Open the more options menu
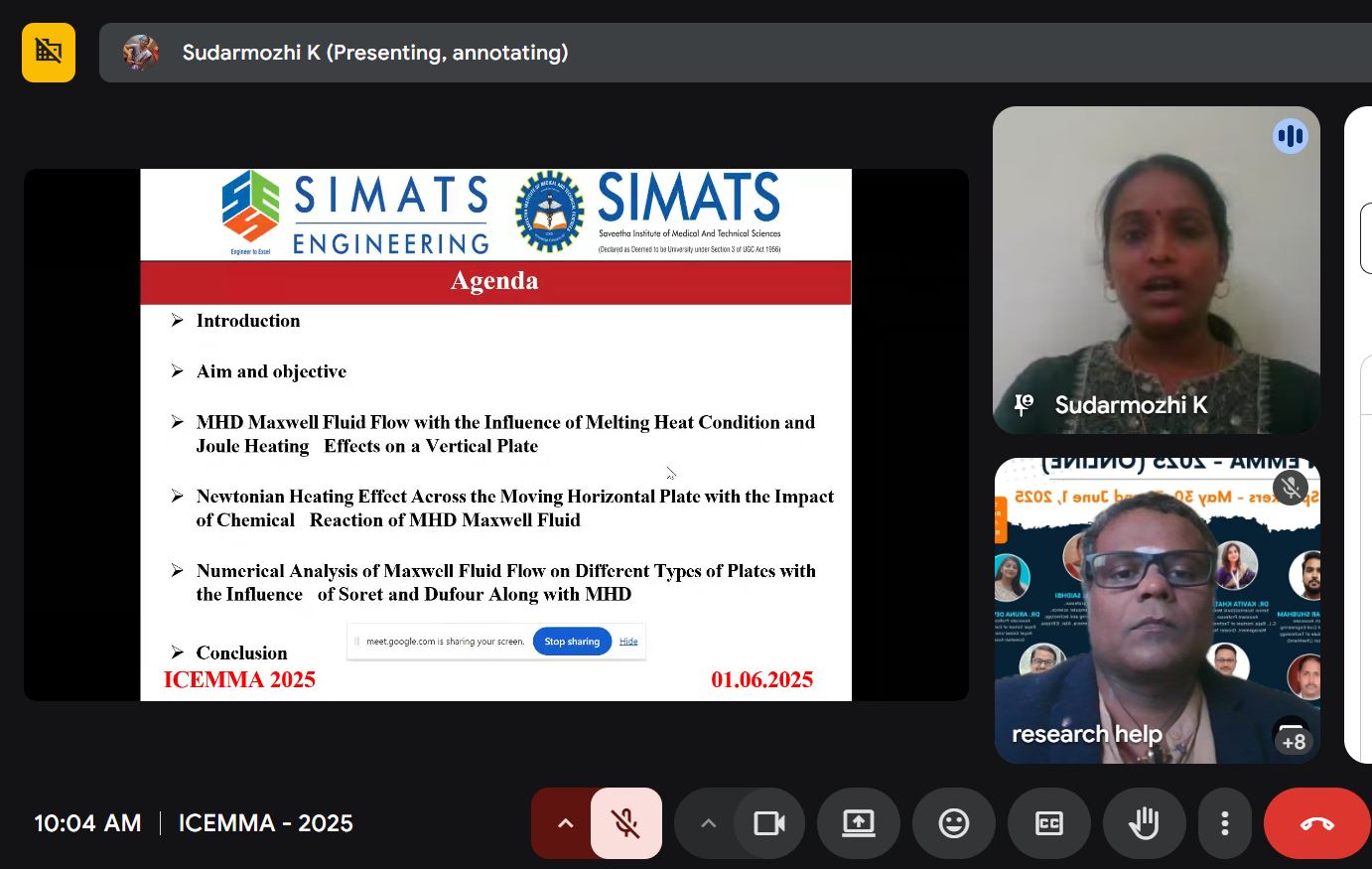 pyautogui.click(x=1225, y=823)
